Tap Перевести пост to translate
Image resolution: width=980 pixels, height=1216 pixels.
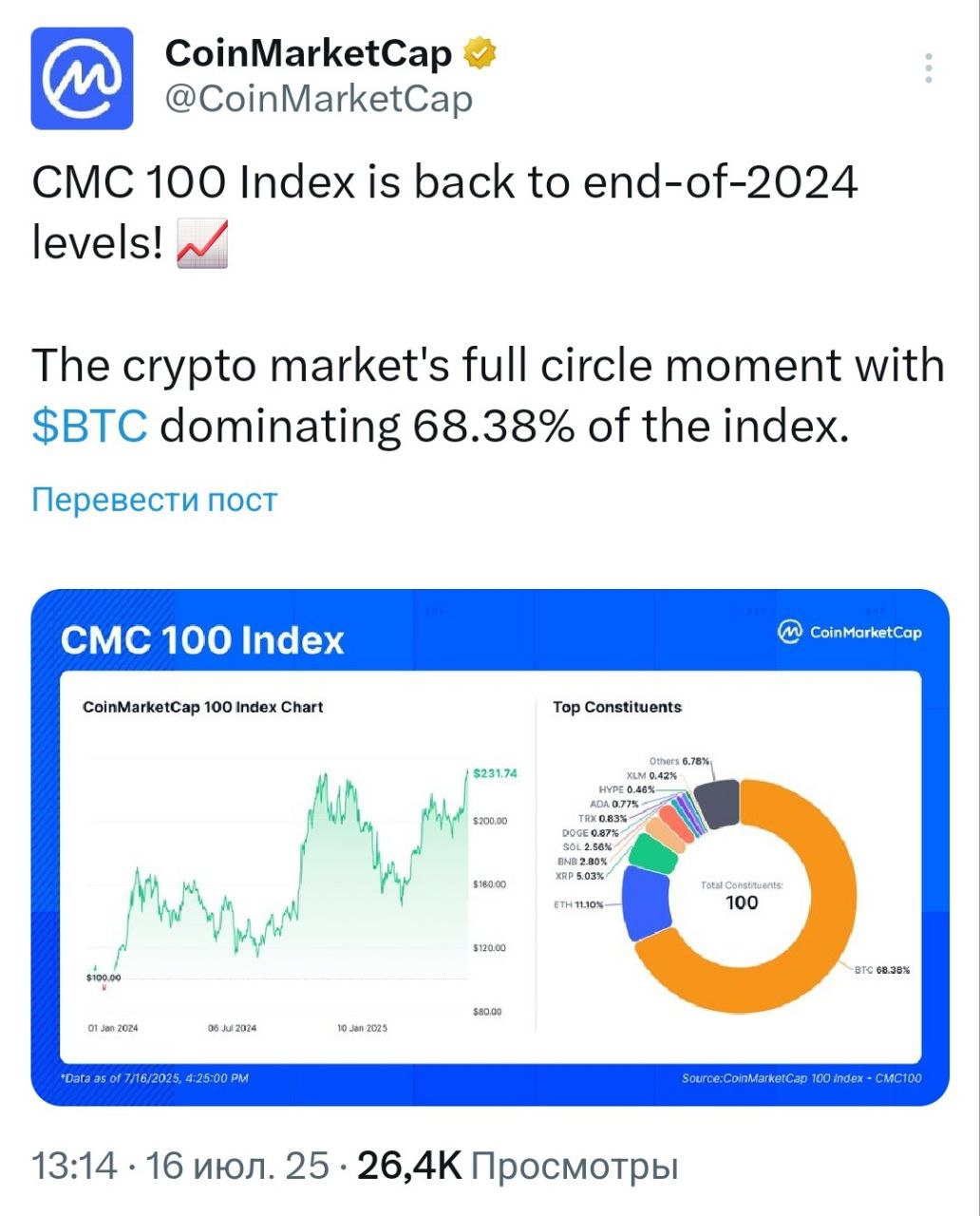155,500
